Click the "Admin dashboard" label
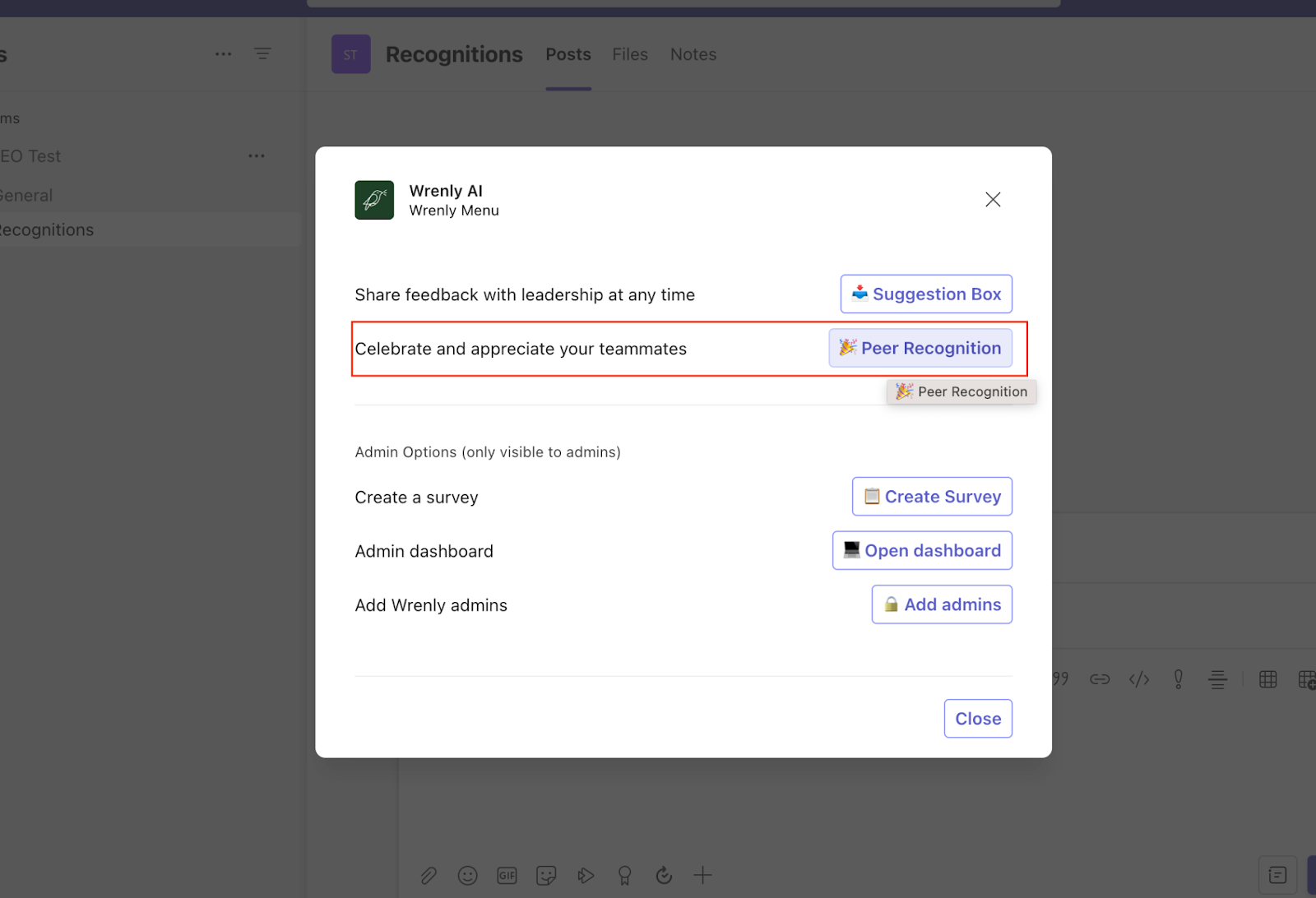The height and width of the screenshot is (898, 1316). [x=424, y=551]
